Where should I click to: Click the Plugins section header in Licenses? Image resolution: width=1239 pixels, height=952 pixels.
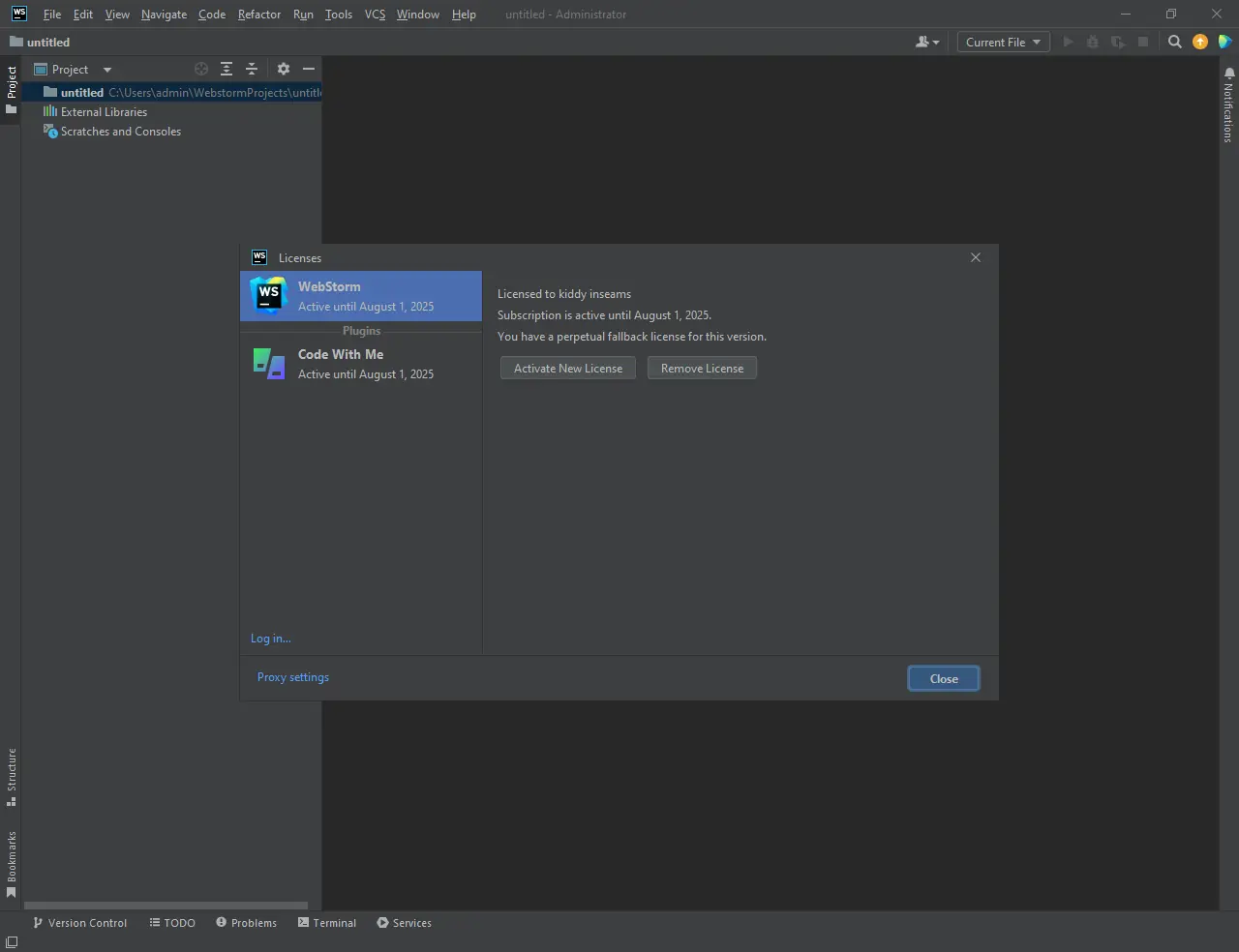click(361, 331)
